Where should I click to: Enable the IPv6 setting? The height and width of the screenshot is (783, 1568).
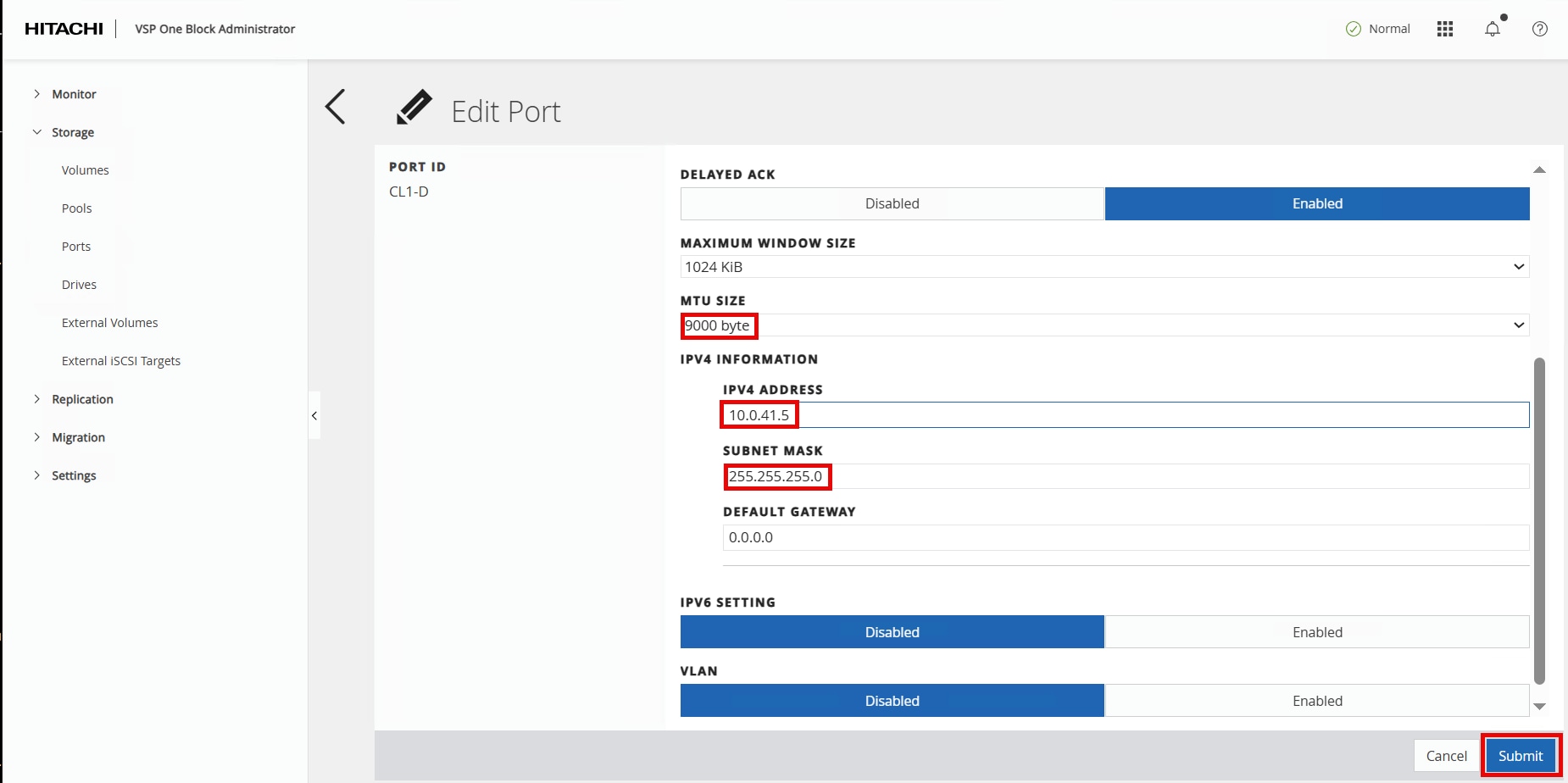tap(1316, 631)
